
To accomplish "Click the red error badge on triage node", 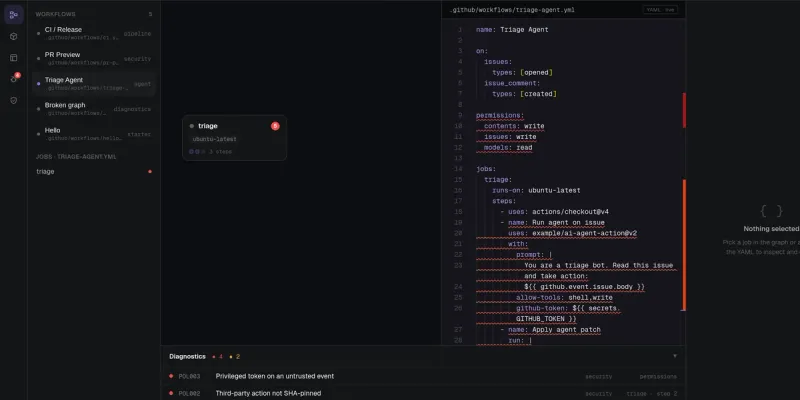I will [275, 126].
